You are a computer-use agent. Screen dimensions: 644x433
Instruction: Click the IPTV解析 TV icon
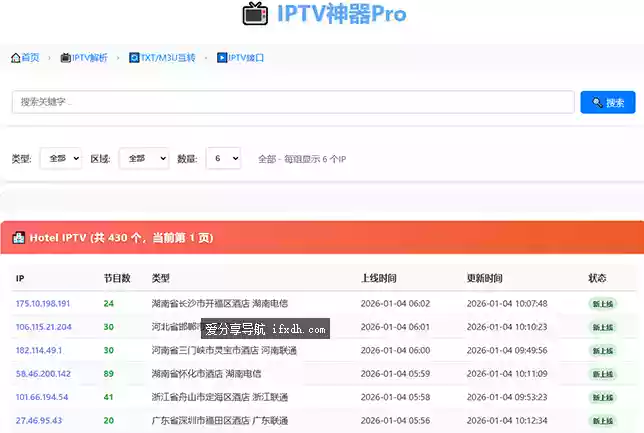65,58
